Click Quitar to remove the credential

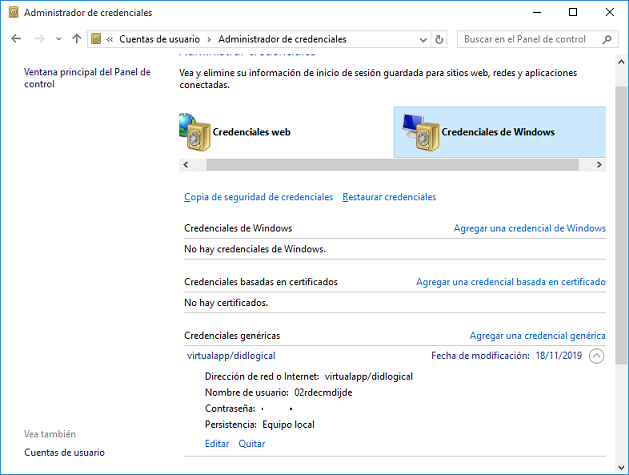pos(252,444)
